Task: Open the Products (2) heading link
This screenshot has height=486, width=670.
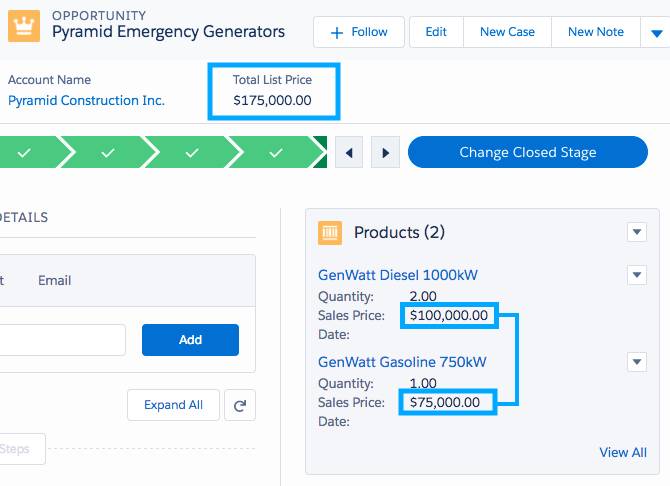Action: pyautogui.click(x=400, y=233)
